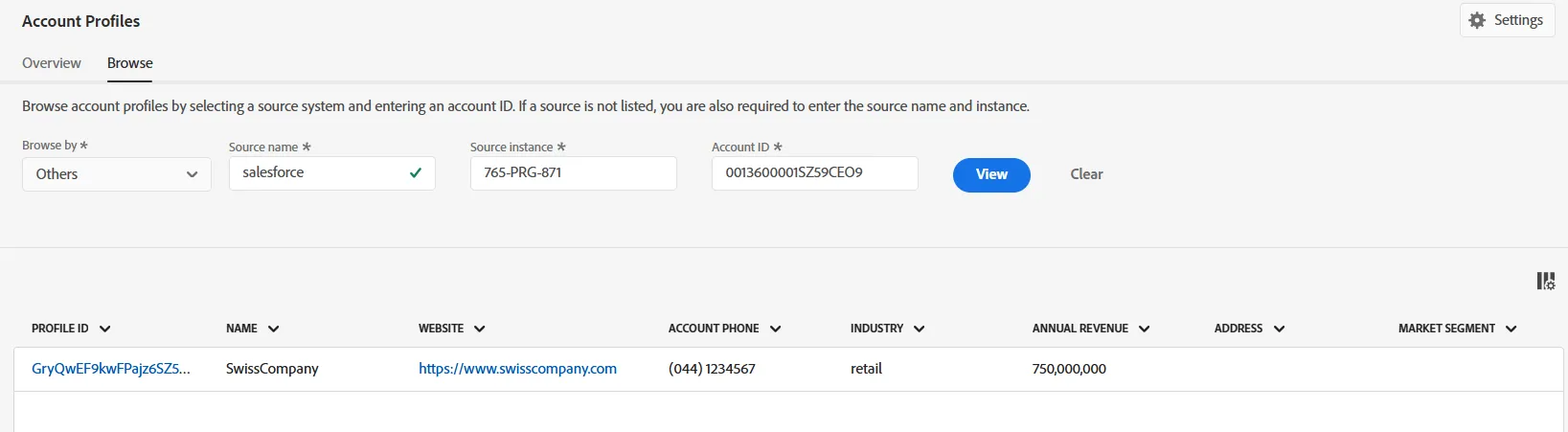Image resolution: width=1568 pixels, height=432 pixels.
Task: Focus the Source instance input field
Action: coord(574,173)
